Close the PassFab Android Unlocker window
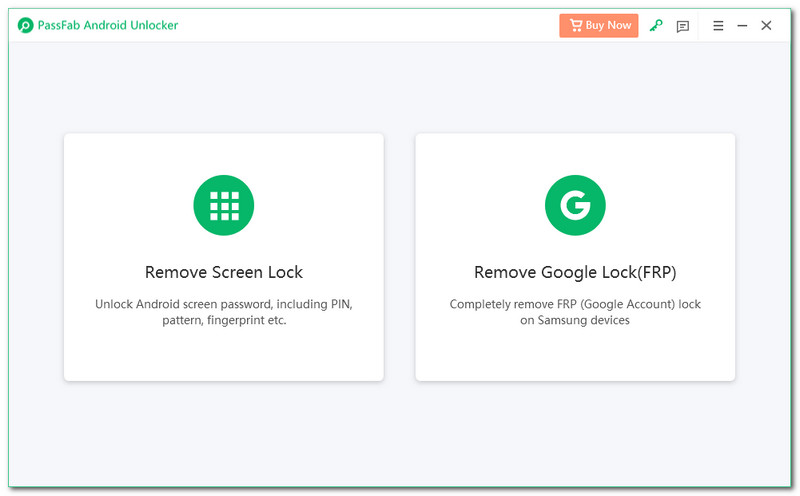The image size is (800, 496). [766, 26]
